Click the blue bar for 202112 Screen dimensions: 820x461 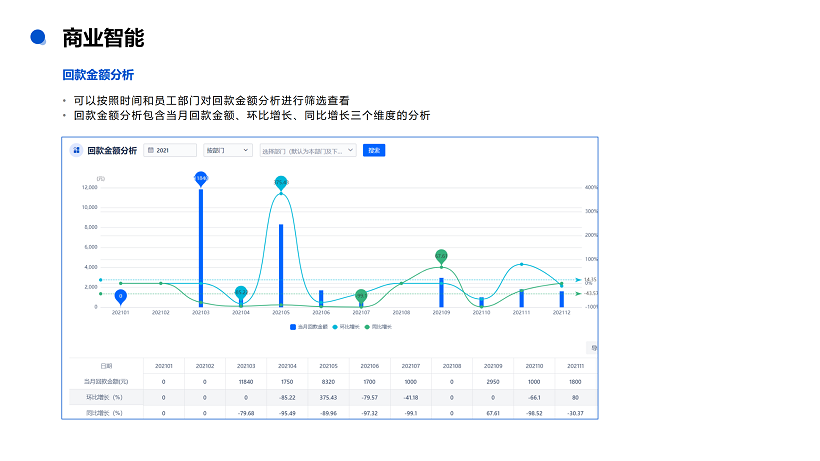[x=562, y=299]
